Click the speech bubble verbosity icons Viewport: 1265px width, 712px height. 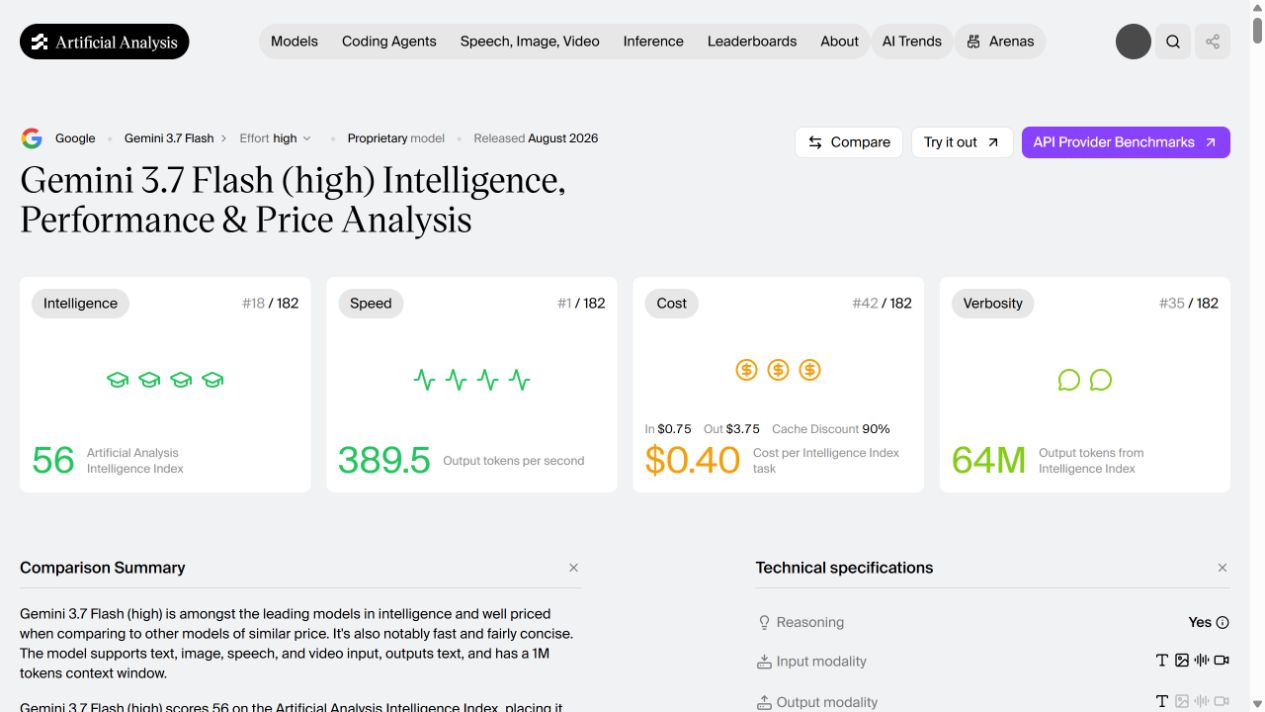coord(1085,380)
